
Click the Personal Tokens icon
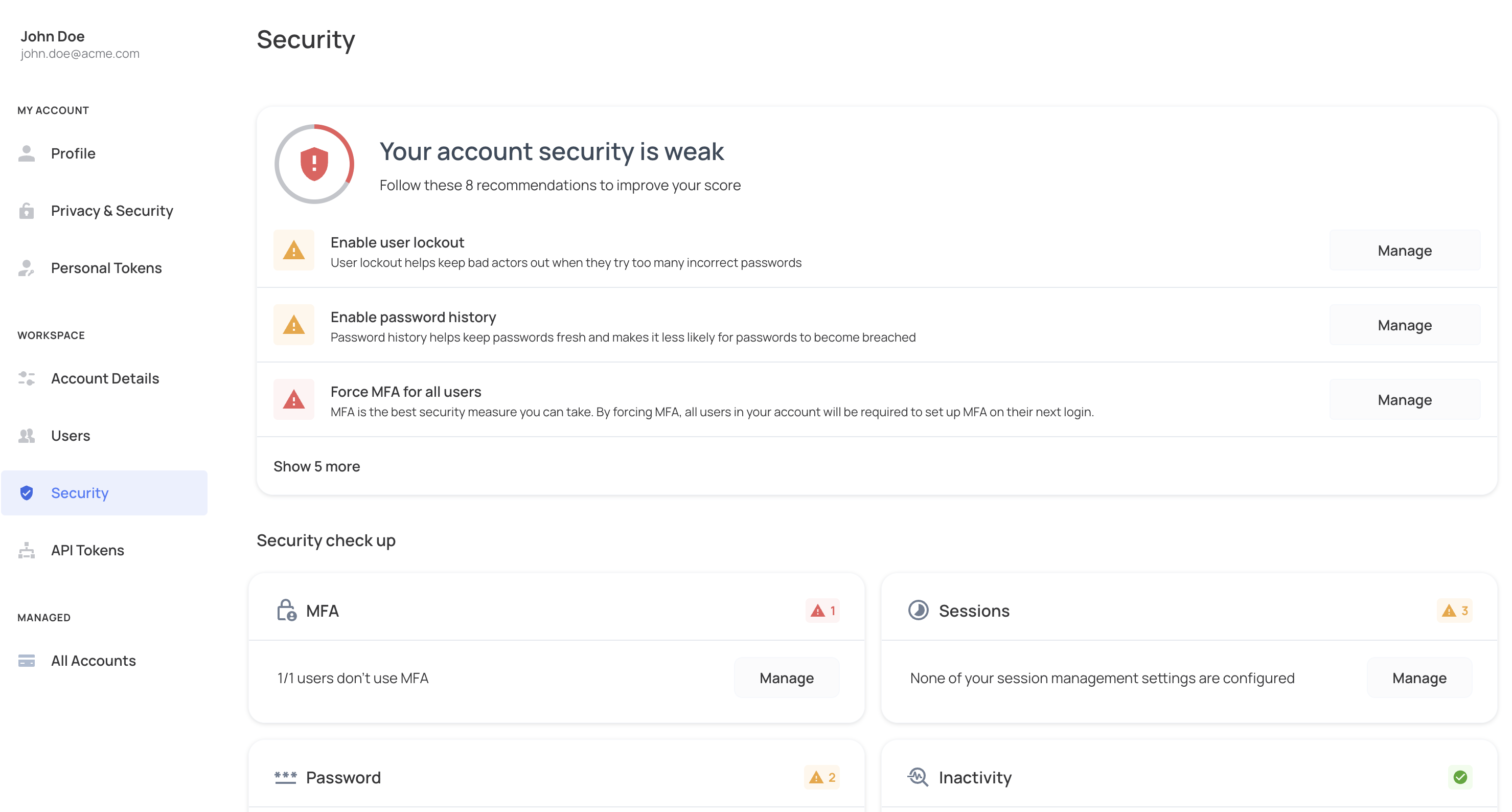27,268
